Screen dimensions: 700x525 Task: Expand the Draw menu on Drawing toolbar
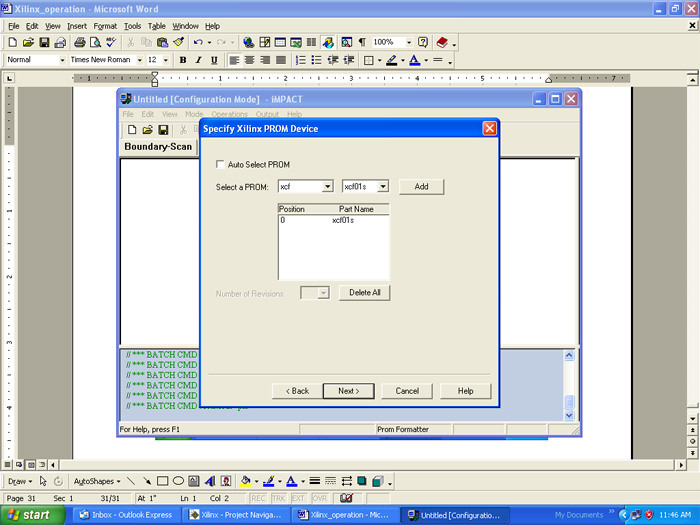click(x=20, y=481)
